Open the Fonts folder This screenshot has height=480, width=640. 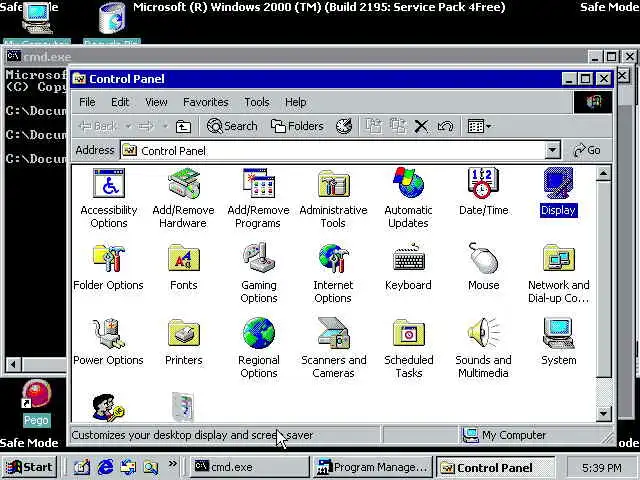coord(183,267)
